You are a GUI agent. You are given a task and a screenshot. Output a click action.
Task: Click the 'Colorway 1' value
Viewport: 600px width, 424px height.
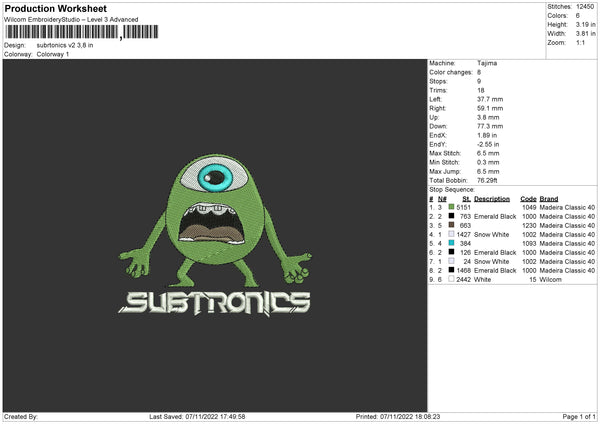53,54
